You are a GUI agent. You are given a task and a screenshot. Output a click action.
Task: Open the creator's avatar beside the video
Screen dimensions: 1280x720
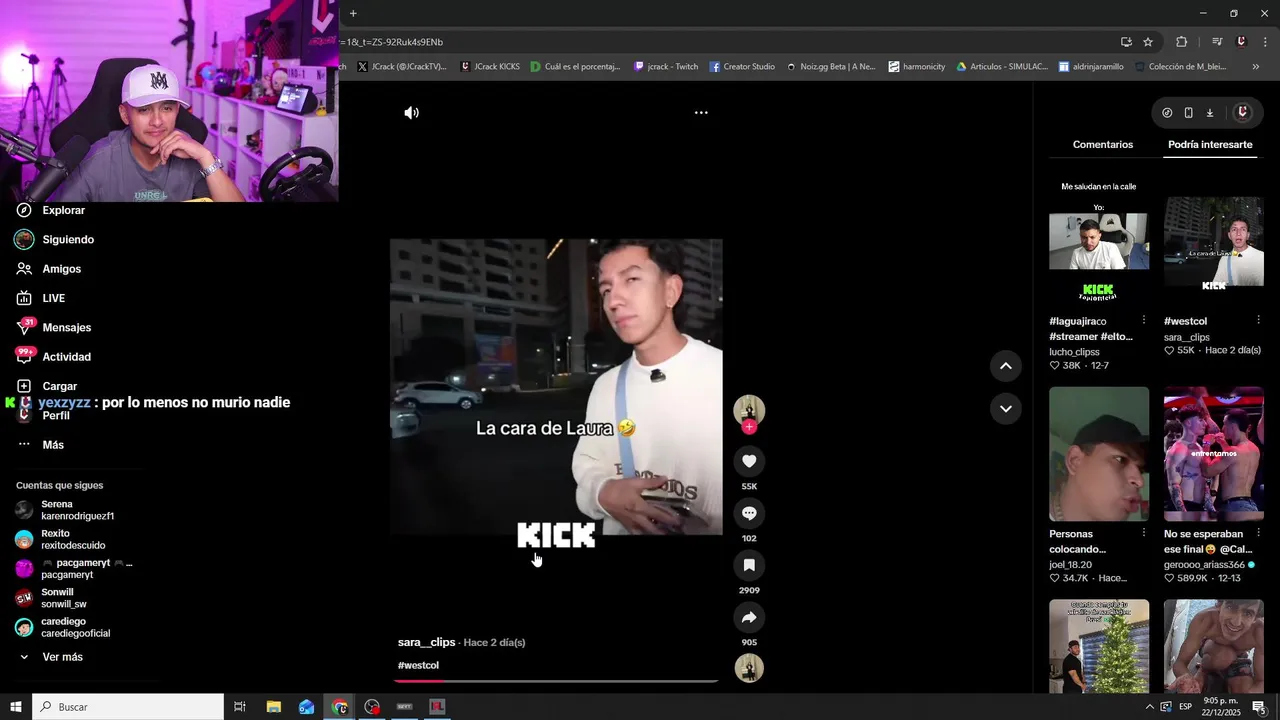(749, 410)
